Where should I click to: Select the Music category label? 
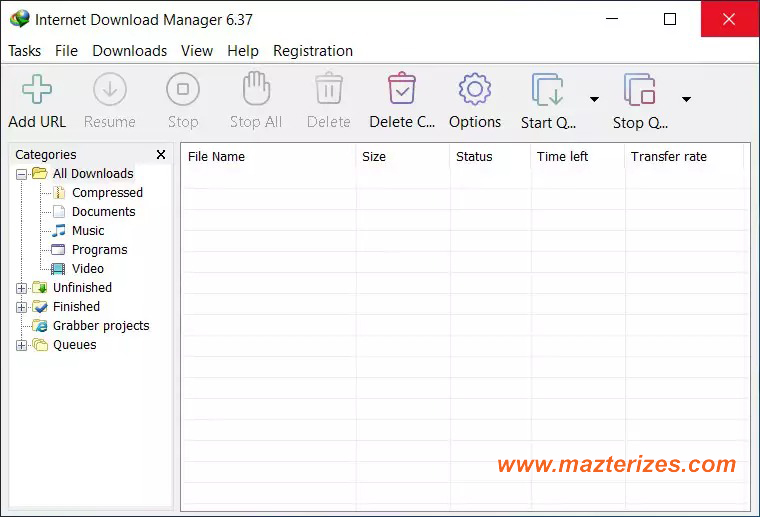pos(88,231)
